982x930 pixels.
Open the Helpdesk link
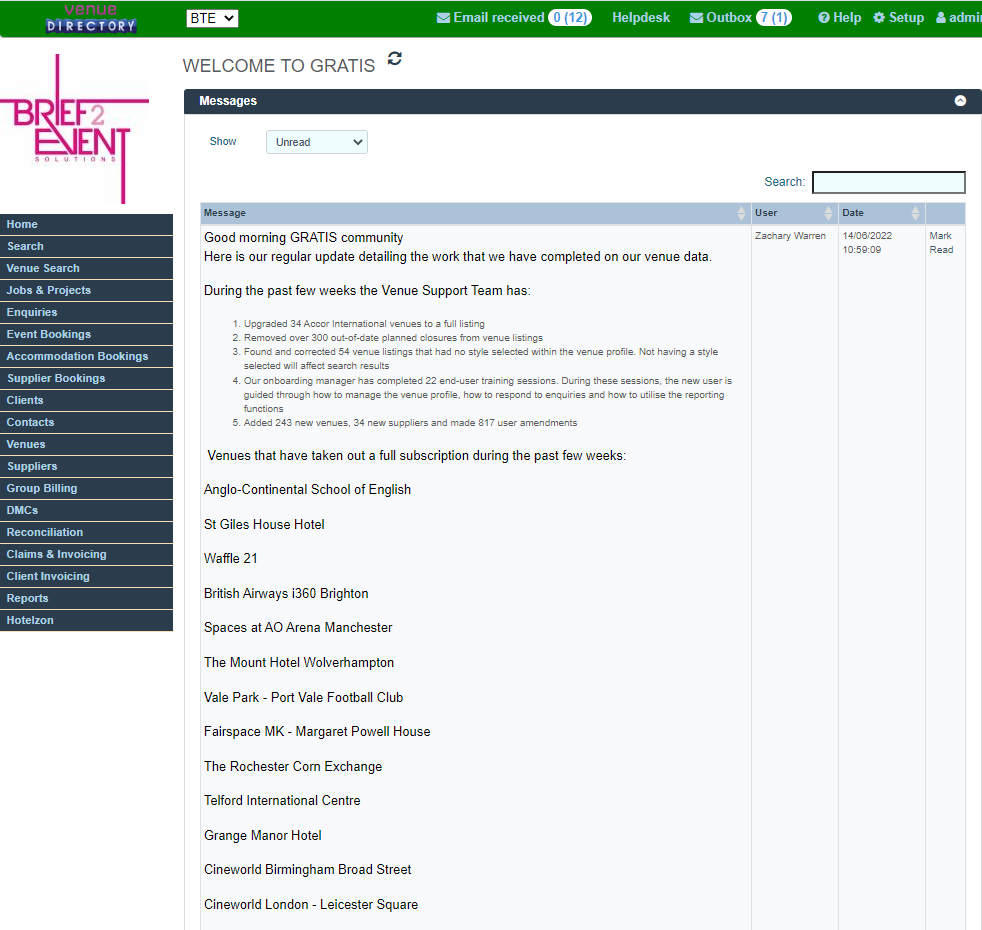641,18
